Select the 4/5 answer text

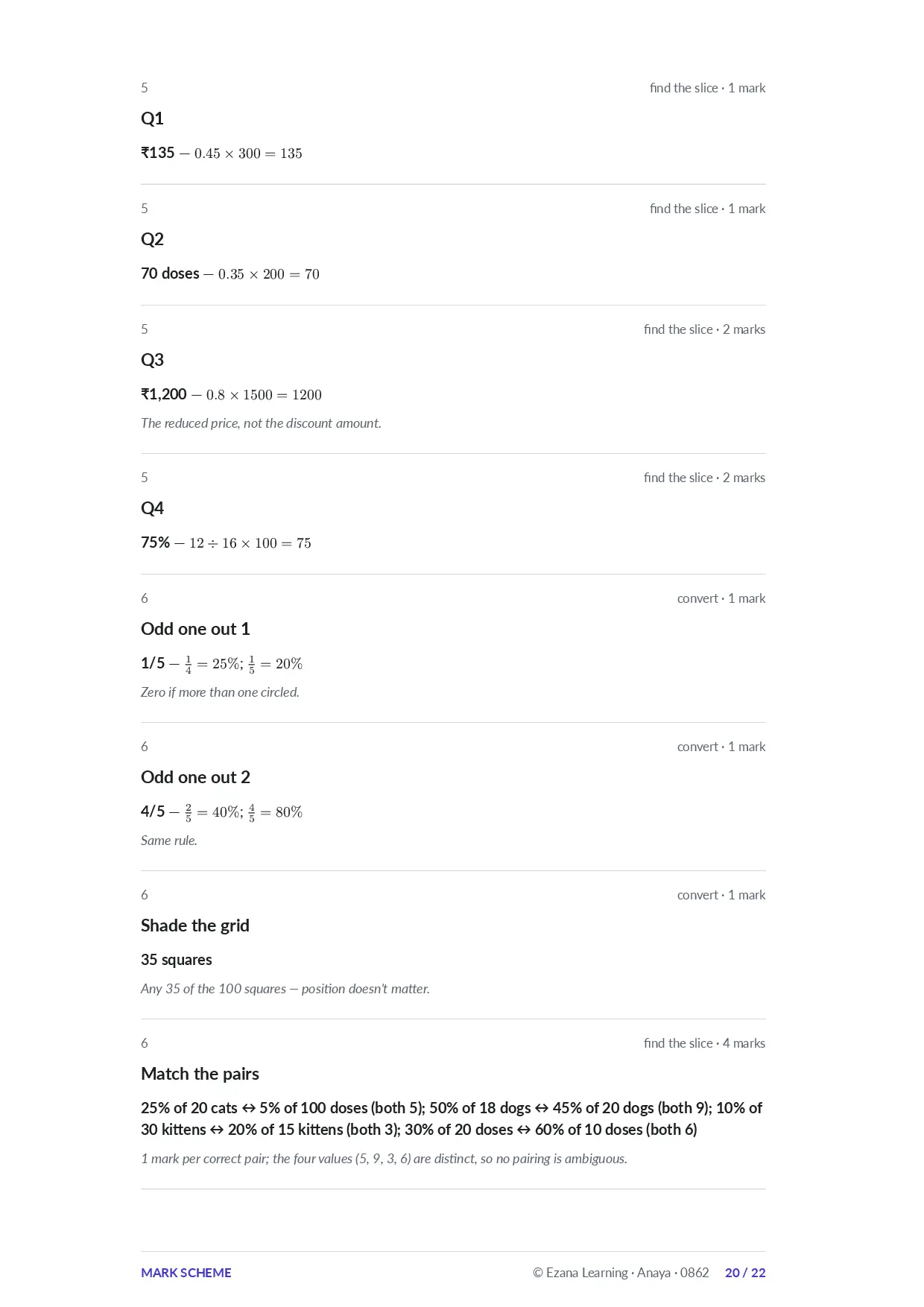(153, 811)
